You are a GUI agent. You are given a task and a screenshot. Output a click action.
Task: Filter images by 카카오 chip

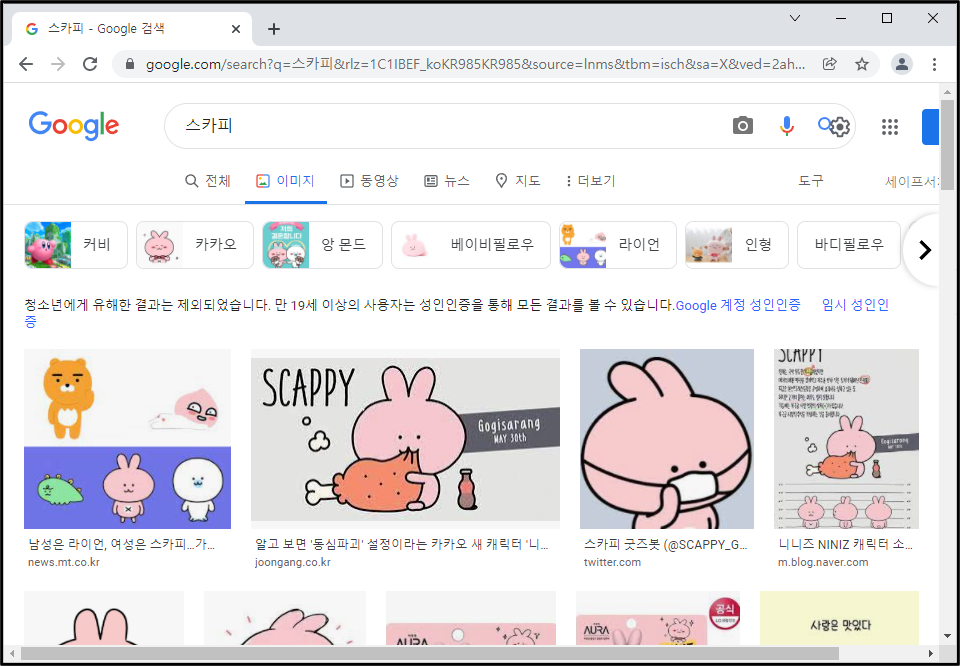195,245
